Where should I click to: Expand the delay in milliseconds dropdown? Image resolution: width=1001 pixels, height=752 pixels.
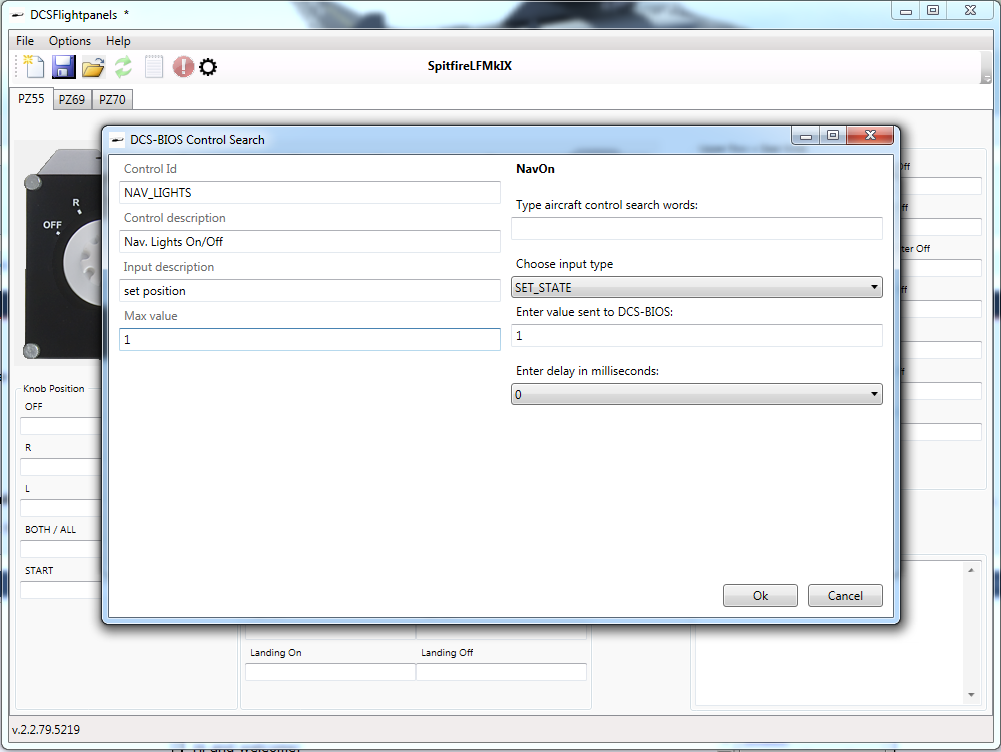(696, 394)
